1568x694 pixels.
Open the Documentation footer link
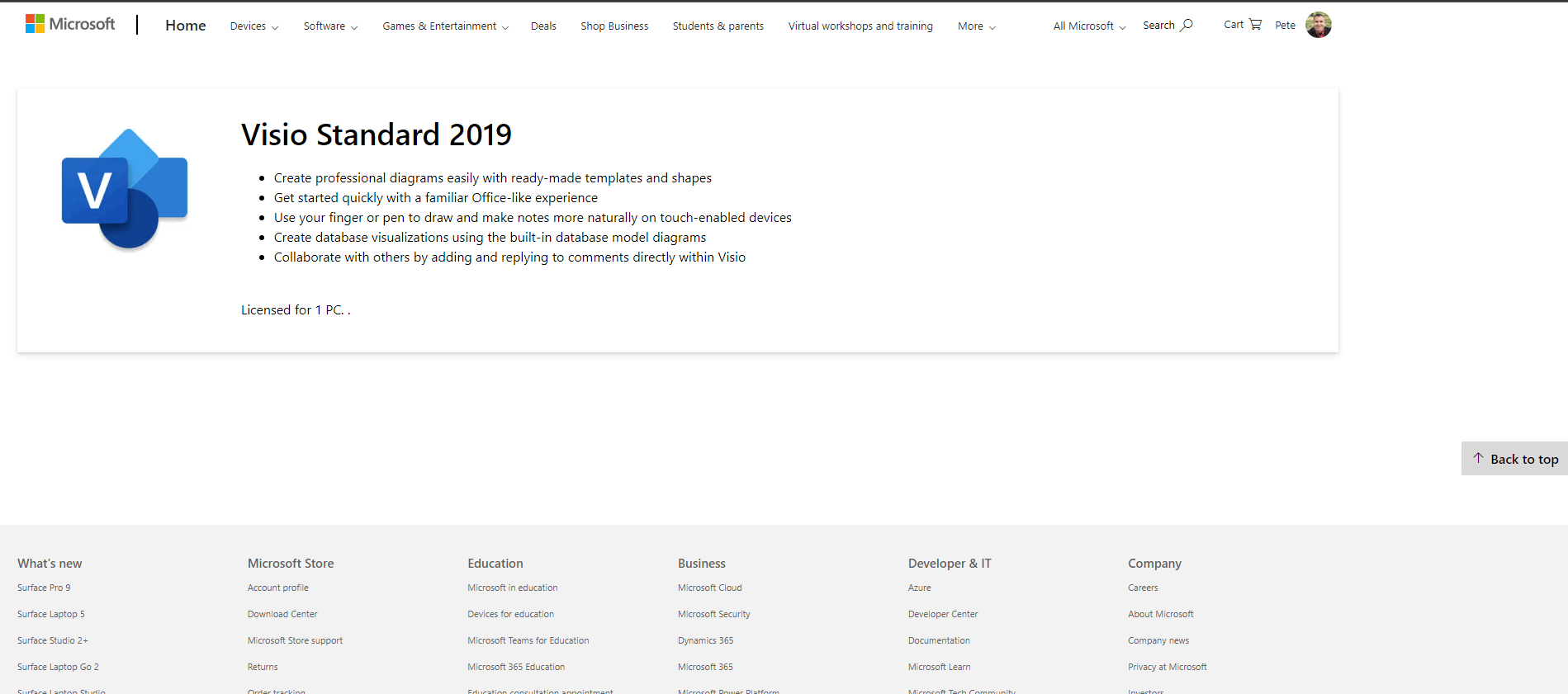click(939, 640)
